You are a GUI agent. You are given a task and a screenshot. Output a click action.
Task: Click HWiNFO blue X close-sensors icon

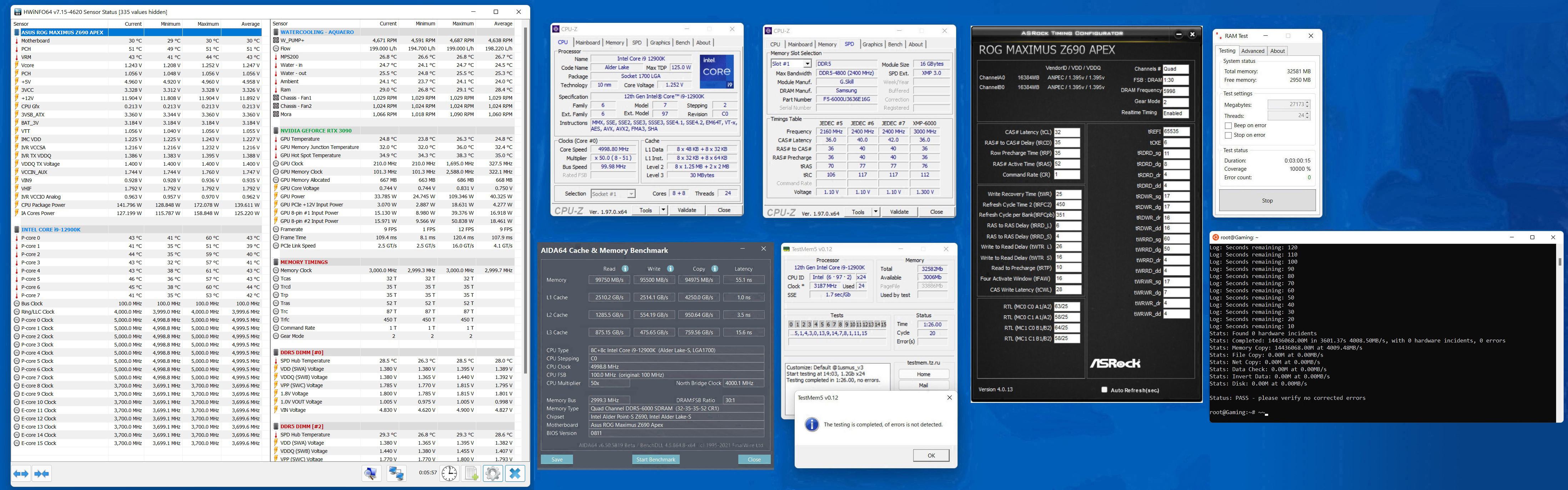click(515, 474)
